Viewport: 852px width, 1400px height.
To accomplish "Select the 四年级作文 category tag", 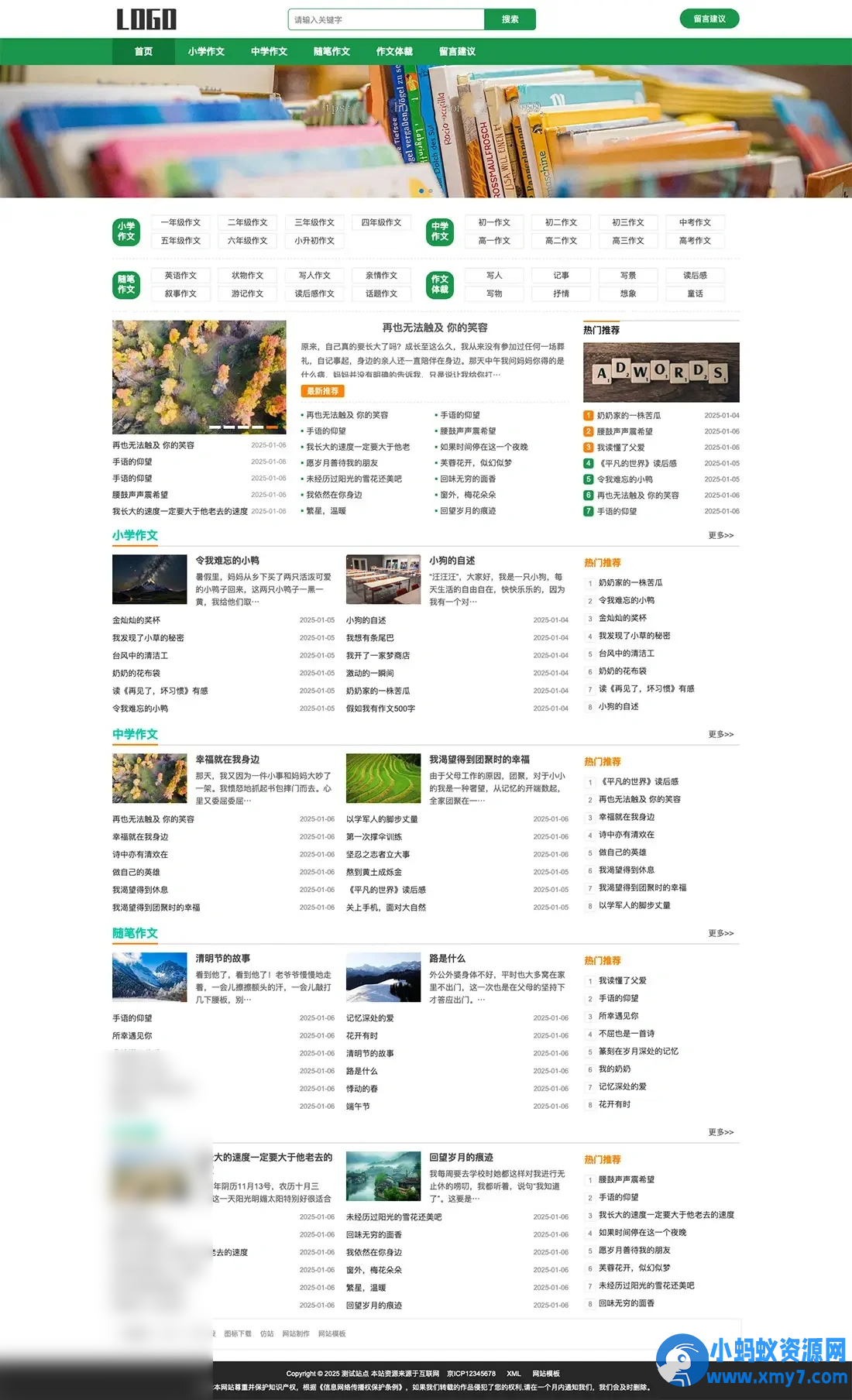I will point(381,222).
